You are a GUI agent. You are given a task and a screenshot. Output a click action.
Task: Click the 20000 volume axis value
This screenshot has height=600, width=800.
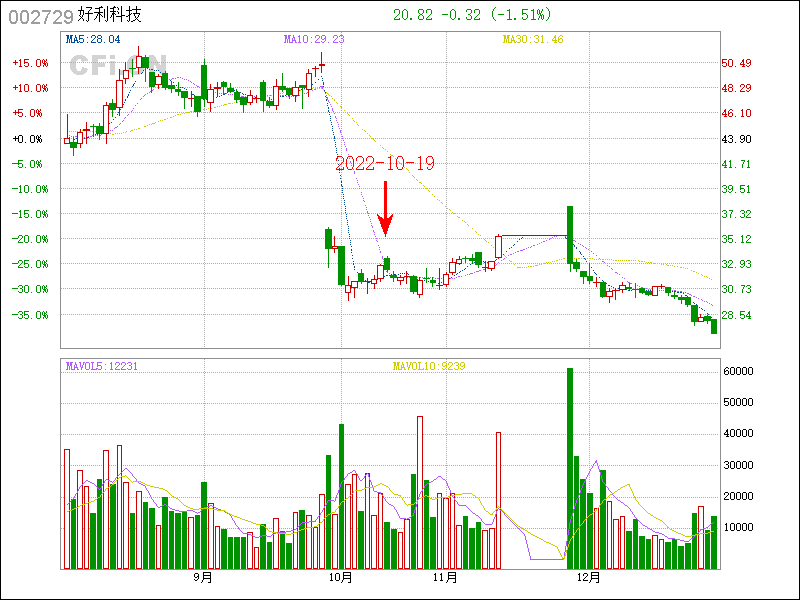pos(738,496)
